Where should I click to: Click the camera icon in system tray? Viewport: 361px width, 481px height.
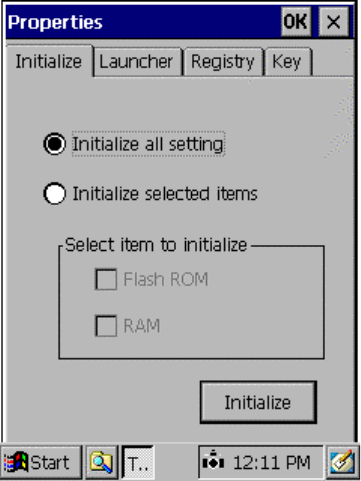[213, 460]
